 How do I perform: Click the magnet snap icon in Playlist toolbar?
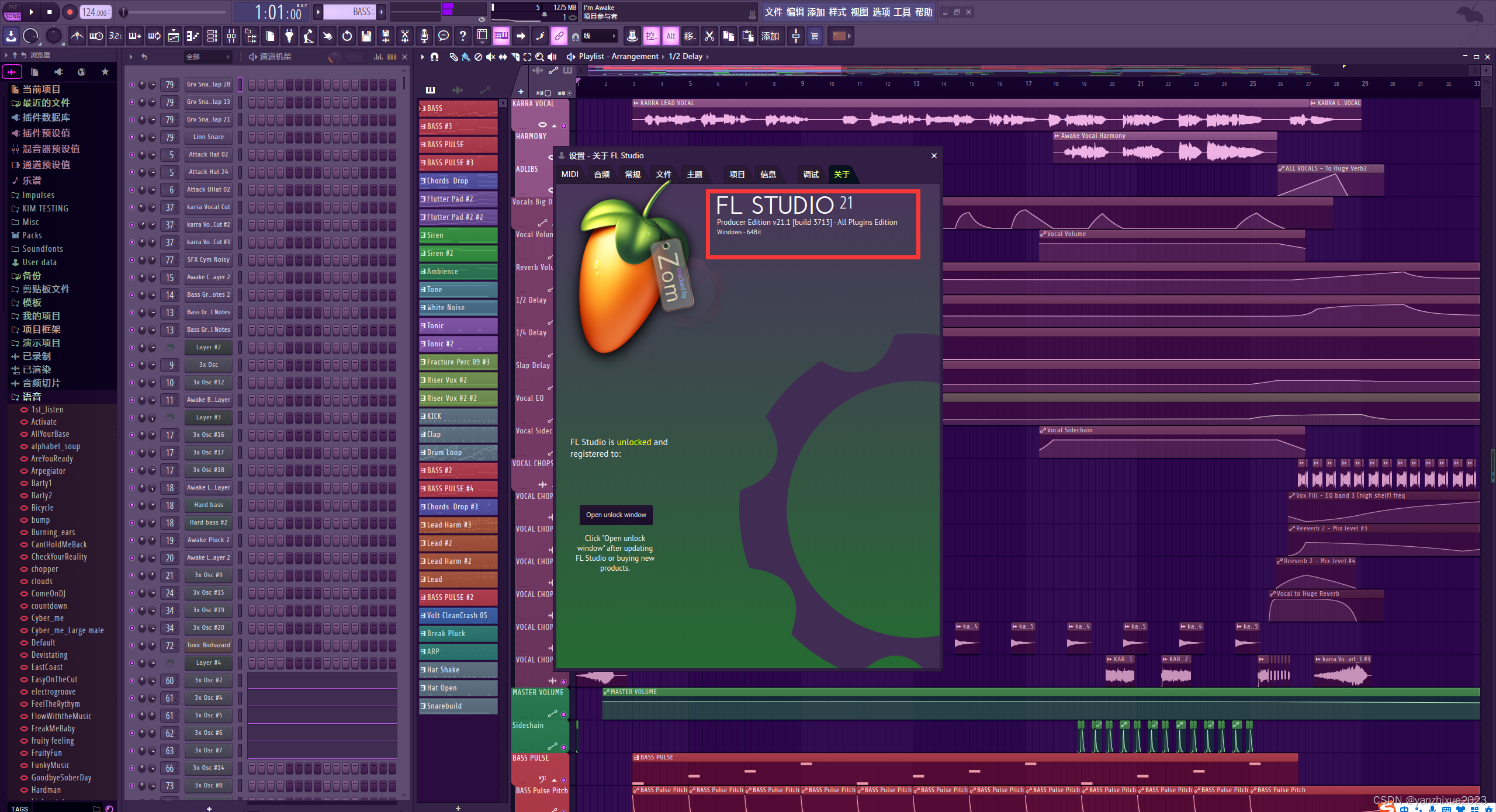(434, 57)
